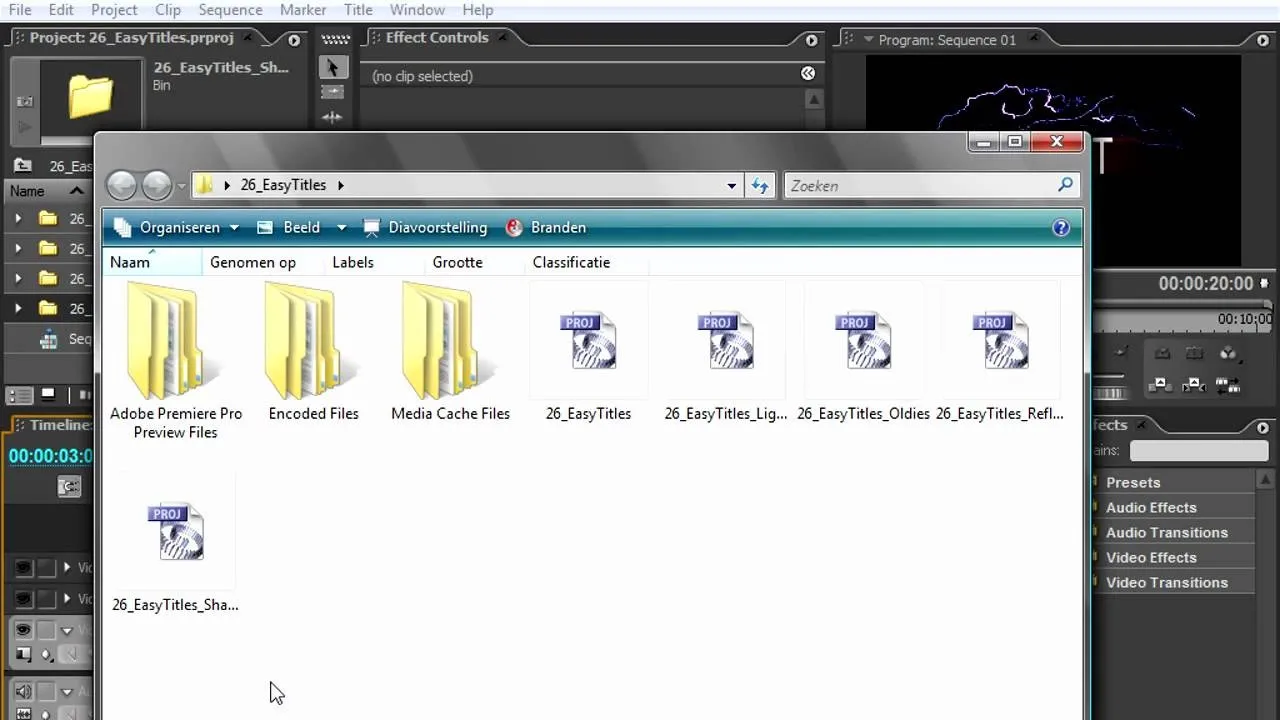Screen dimensions: 1280x720
Task: Select the 26_EasyTitles_Refl... project file
Action: (x=999, y=352)
